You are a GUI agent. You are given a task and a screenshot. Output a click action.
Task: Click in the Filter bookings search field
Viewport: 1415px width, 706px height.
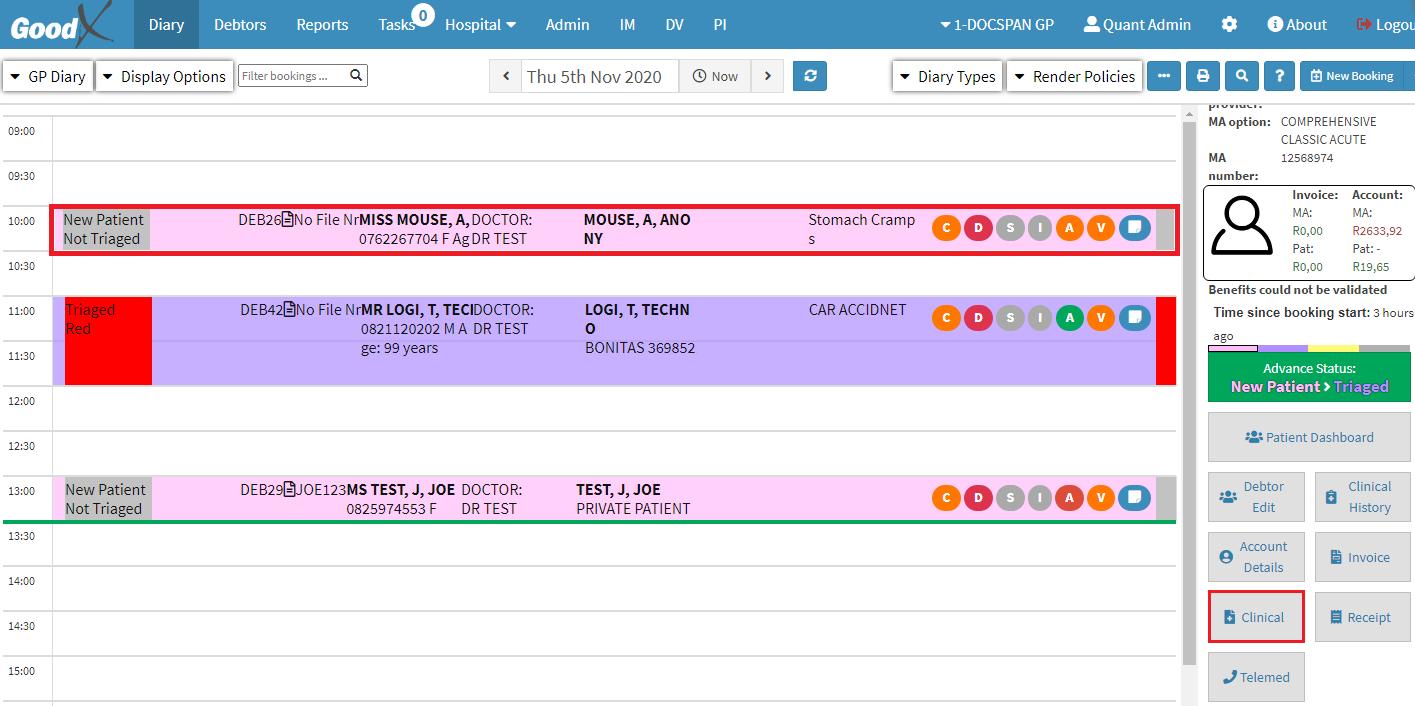pyautogui.click(x=294, y=76)
